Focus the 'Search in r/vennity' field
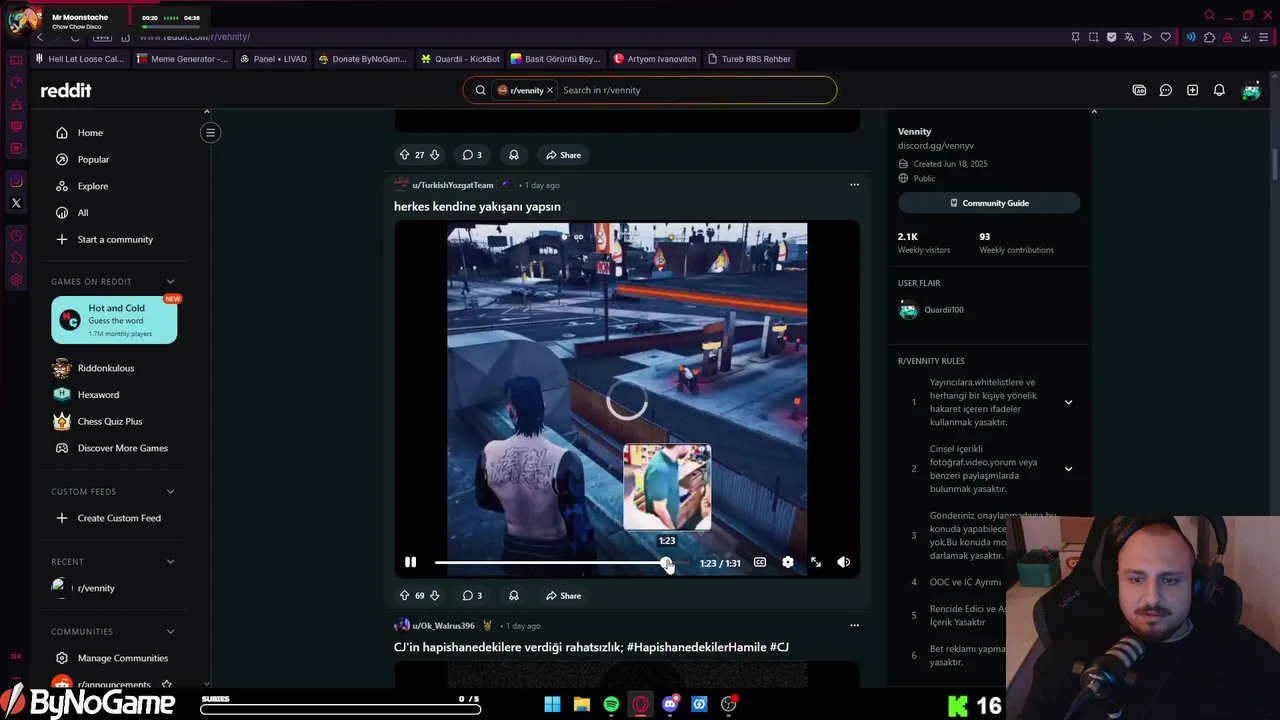Image resolution: width=1280 pixels, height=720 pixels. [x=695, y=90]
